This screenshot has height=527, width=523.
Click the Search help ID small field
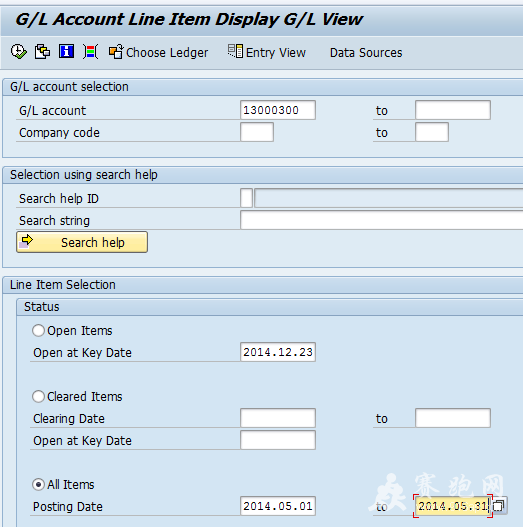(x=246, y=198)
